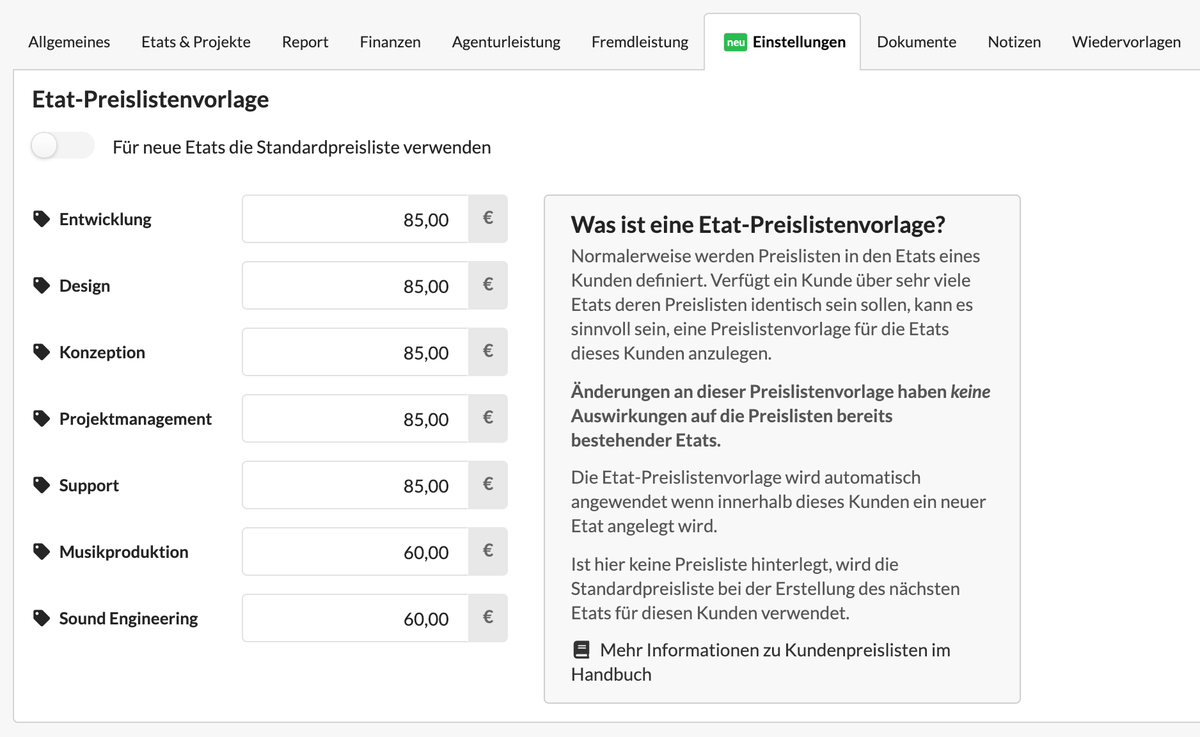
Task: Go to the Finanzen tab
Action: (x=390, y=42)
